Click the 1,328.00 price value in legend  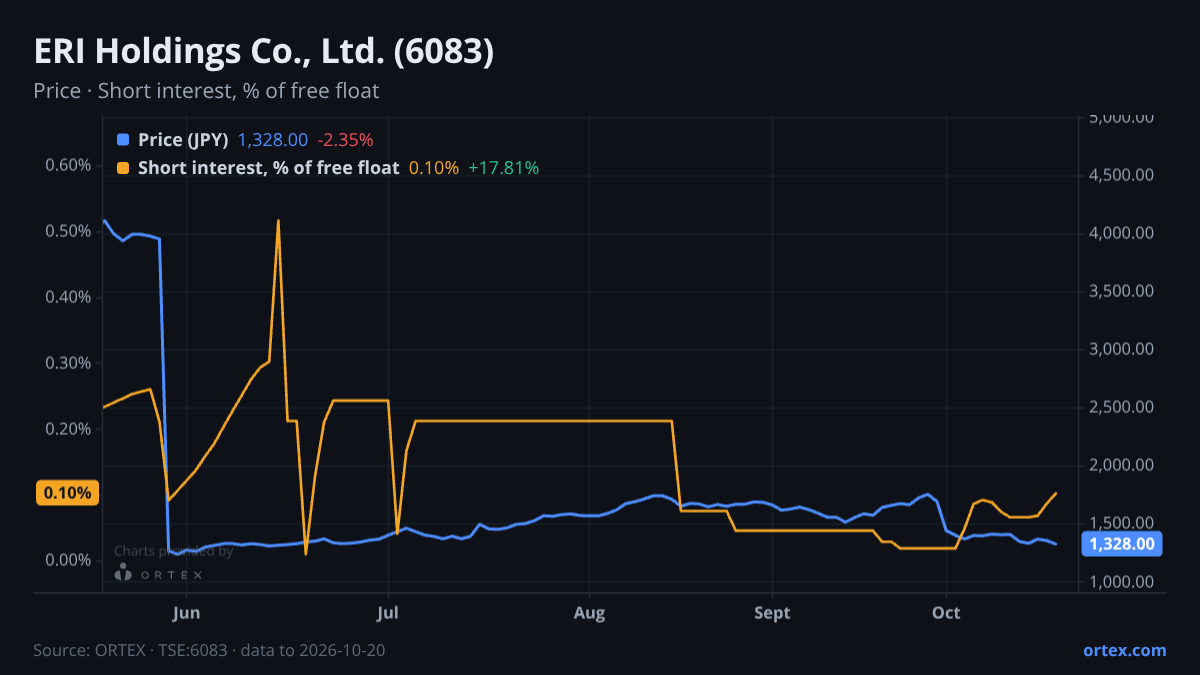273,140
